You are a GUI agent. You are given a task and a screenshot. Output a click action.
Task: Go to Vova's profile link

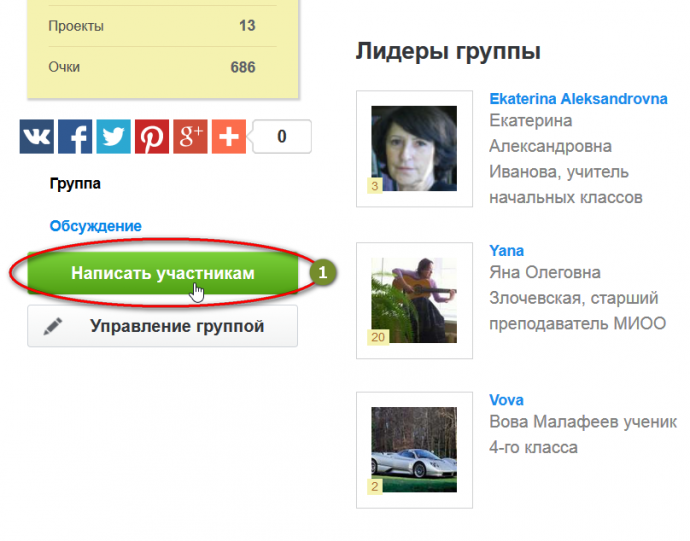pyautogui.click(x=506, y=400)
